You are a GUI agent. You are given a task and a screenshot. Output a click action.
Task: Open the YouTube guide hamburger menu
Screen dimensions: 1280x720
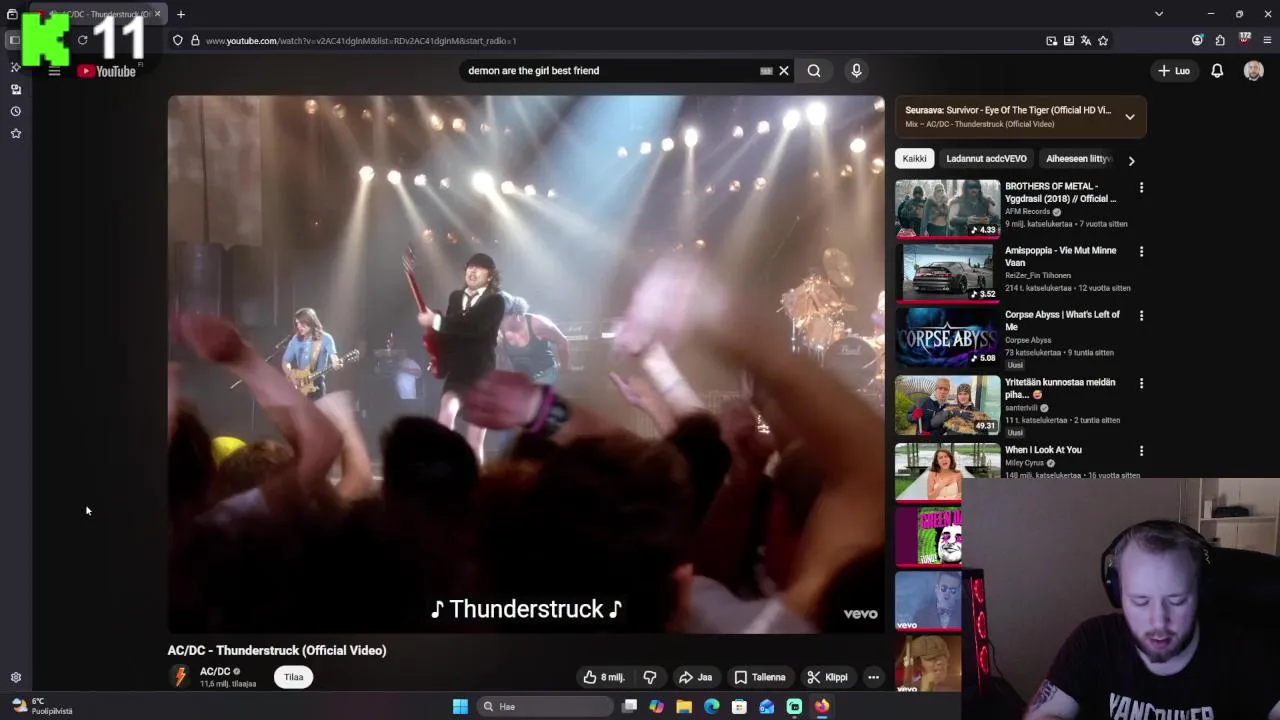pyautogui.click(x=54, y=71)
